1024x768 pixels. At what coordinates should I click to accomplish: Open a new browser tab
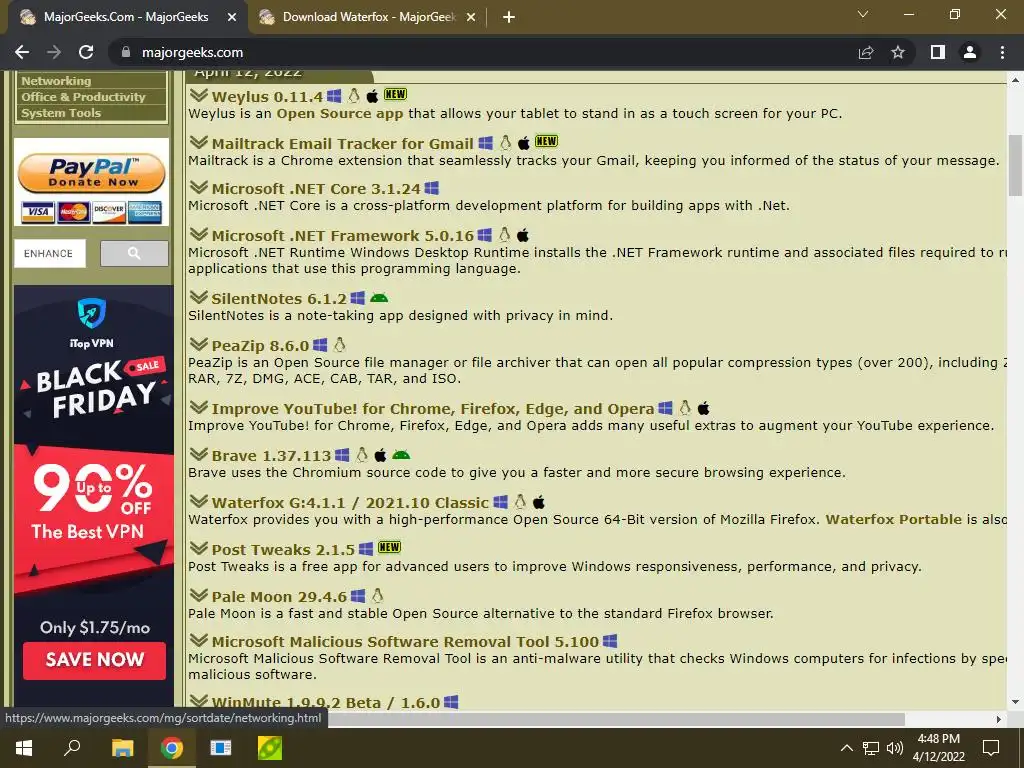509,17
